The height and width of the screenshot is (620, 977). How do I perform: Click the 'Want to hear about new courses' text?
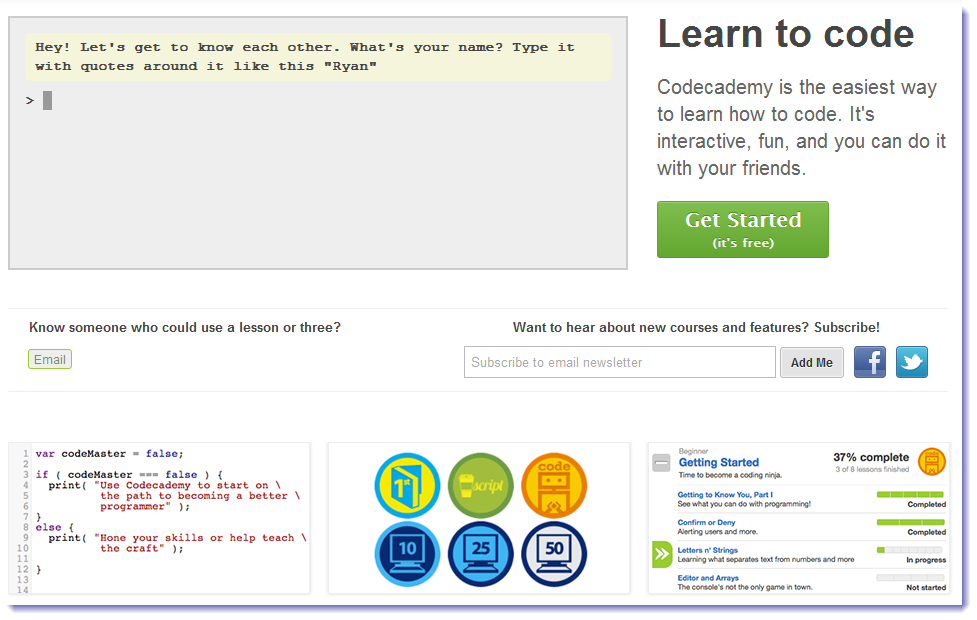pyautogui.click(x=696, y=328)
